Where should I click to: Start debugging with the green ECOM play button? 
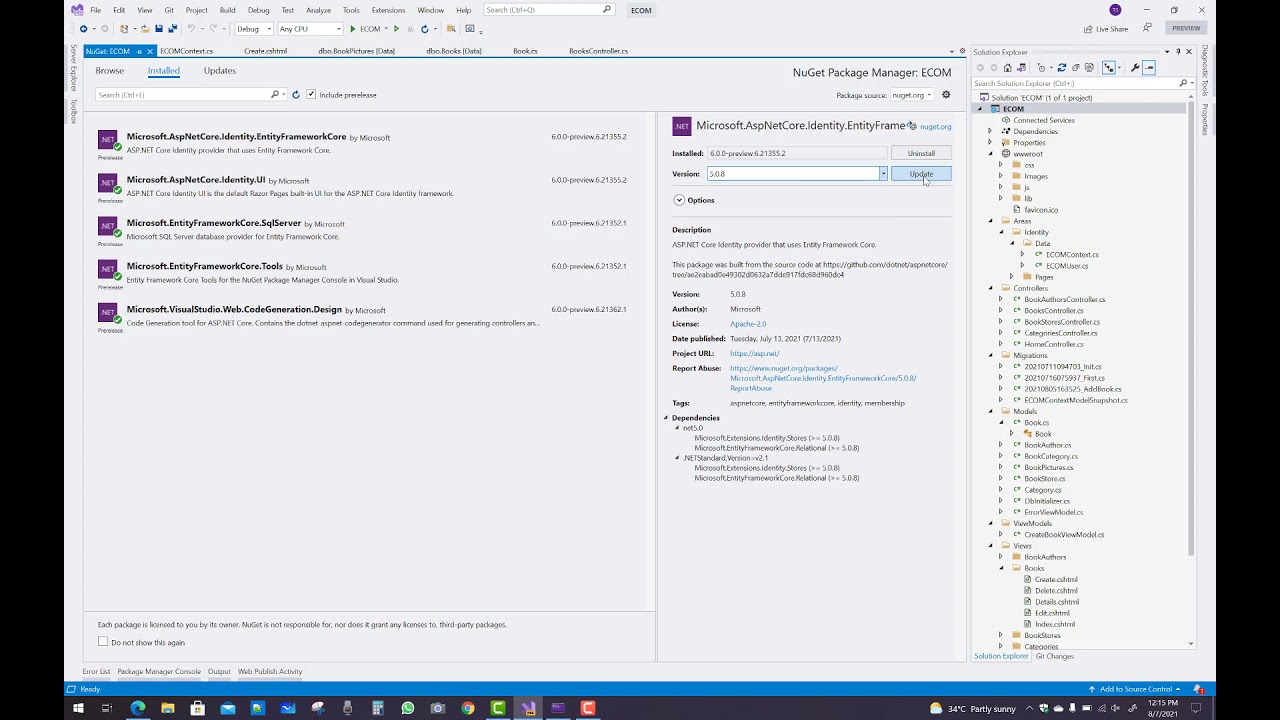tap(365, 29)
